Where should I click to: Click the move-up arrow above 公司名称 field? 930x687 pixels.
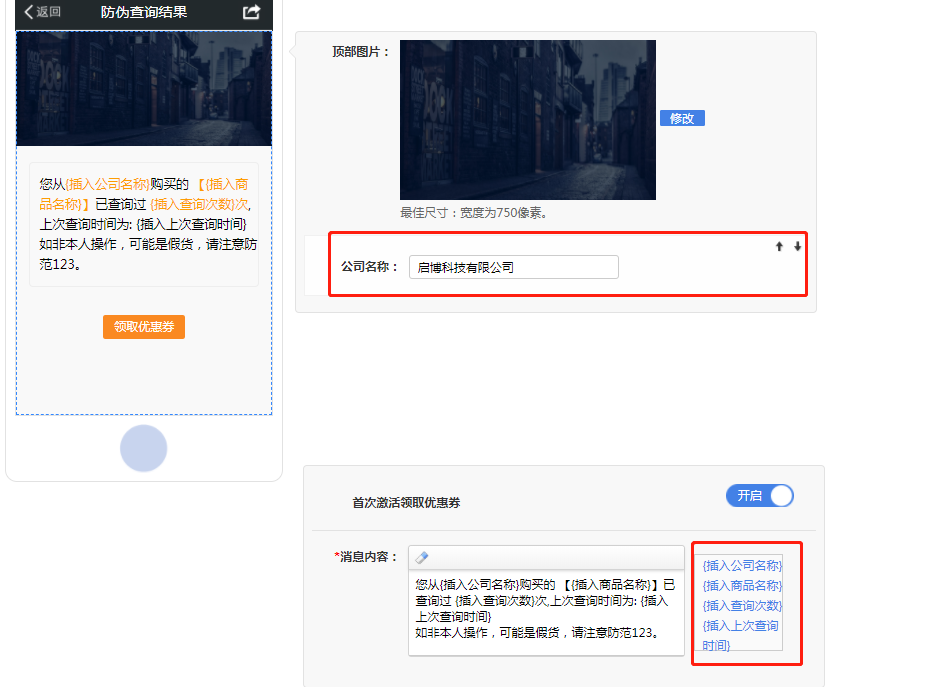[779, 246]
